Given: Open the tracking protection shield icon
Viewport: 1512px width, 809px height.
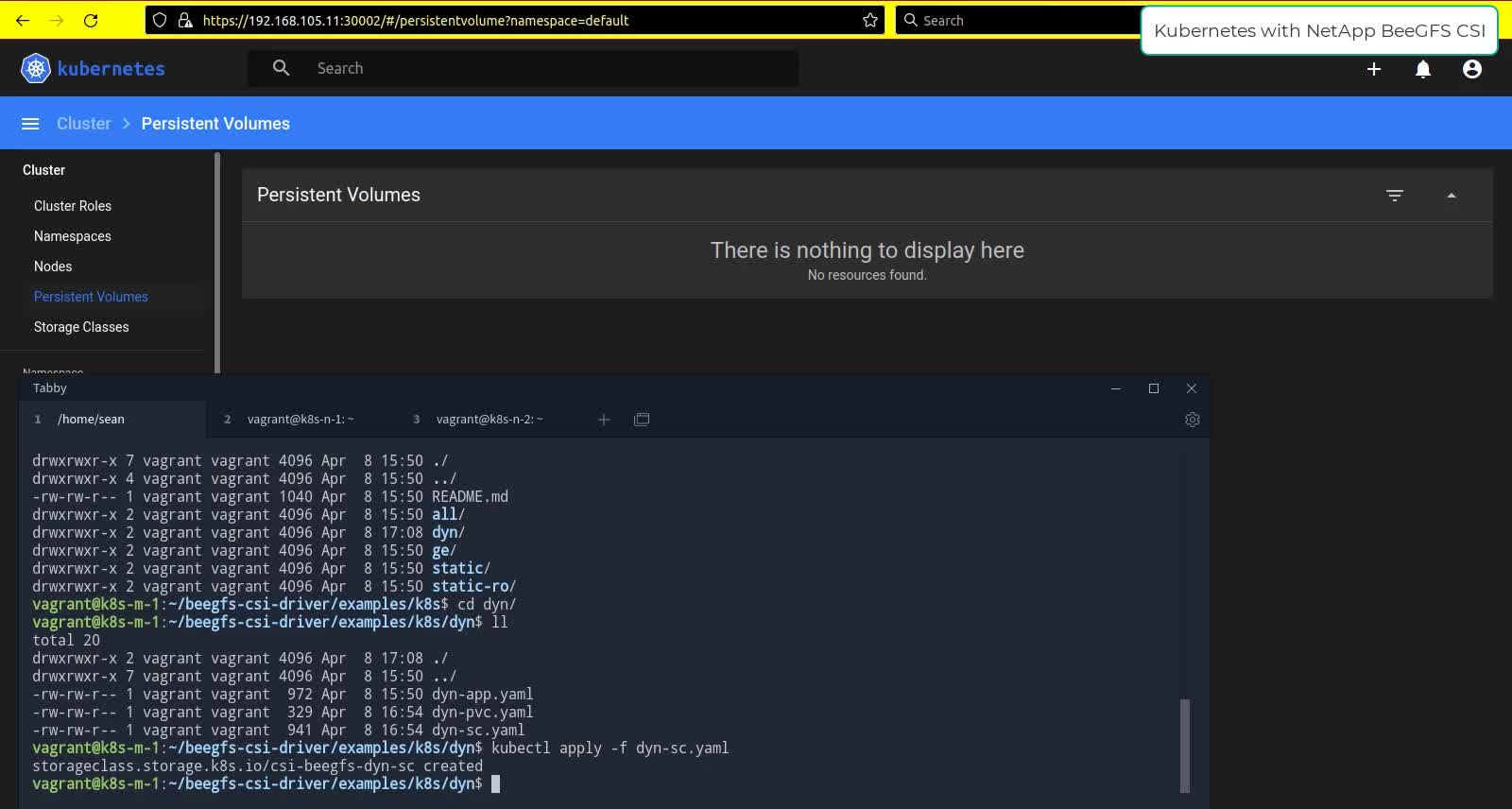Looking at the screenshot, I should [160, 20].
